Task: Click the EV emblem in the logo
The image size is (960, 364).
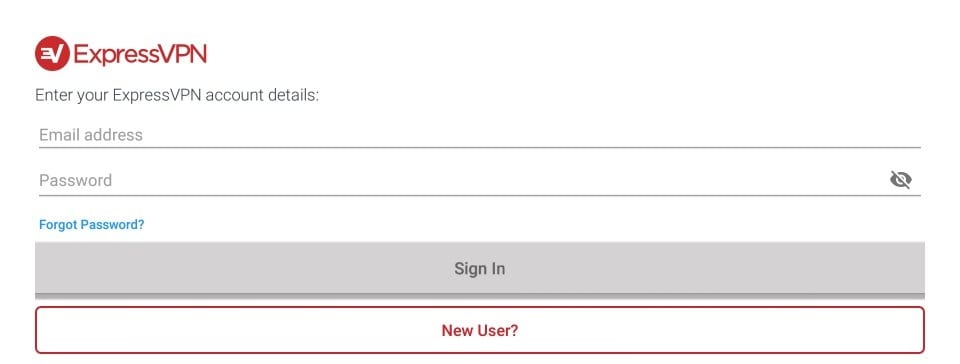Action: click(52, 54)
